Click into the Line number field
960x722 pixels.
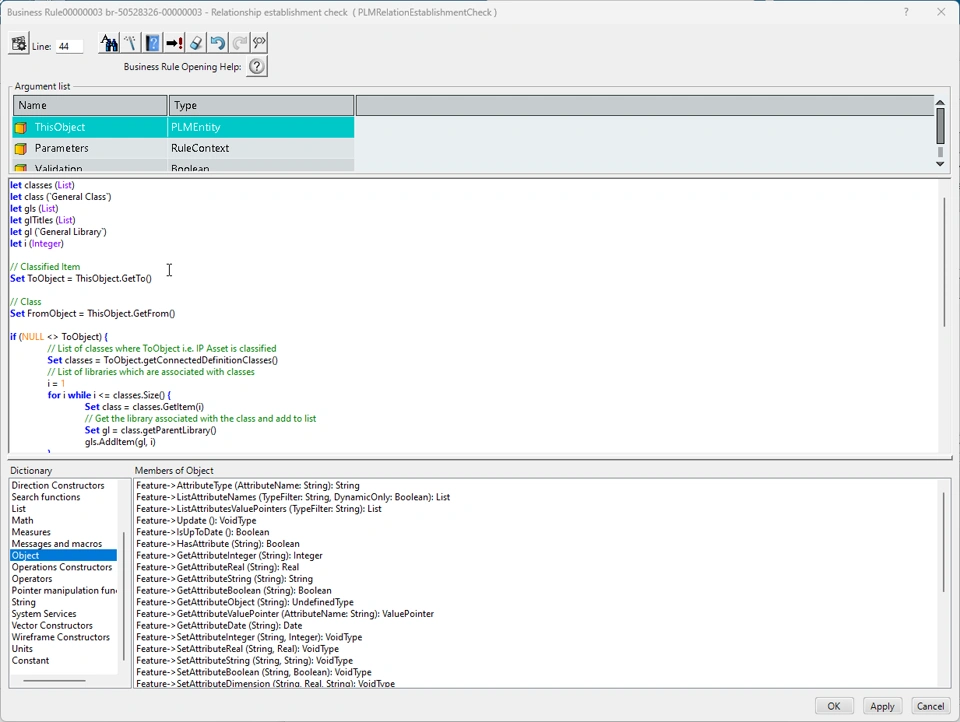(69, 47)
